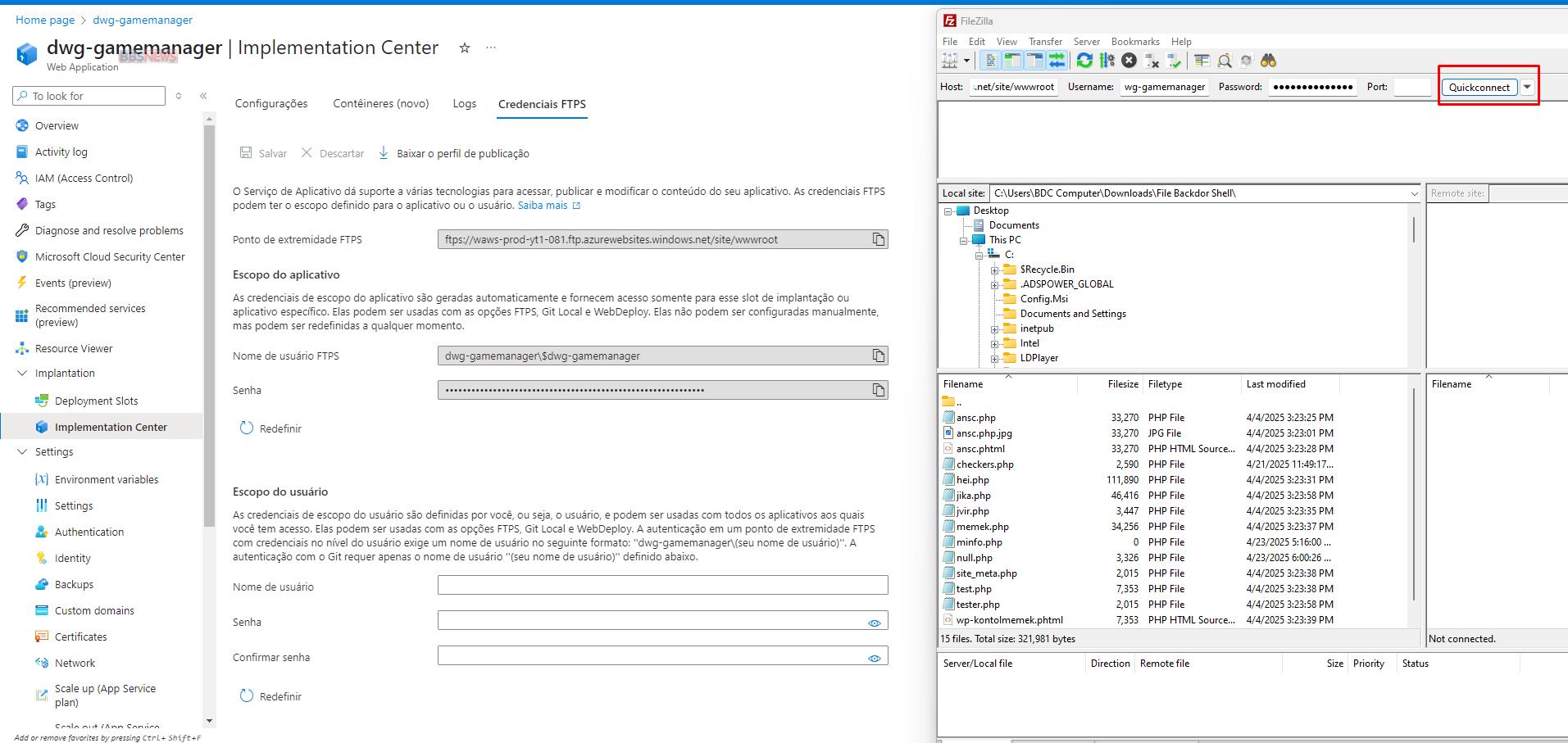Toggle transfer queue display icon

click(x=1057, y=61)
